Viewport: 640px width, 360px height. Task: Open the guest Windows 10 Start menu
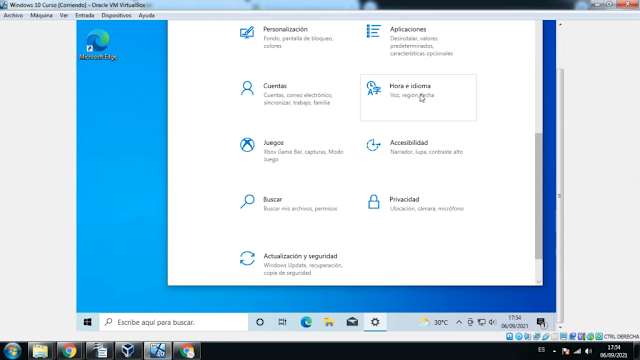87,322
